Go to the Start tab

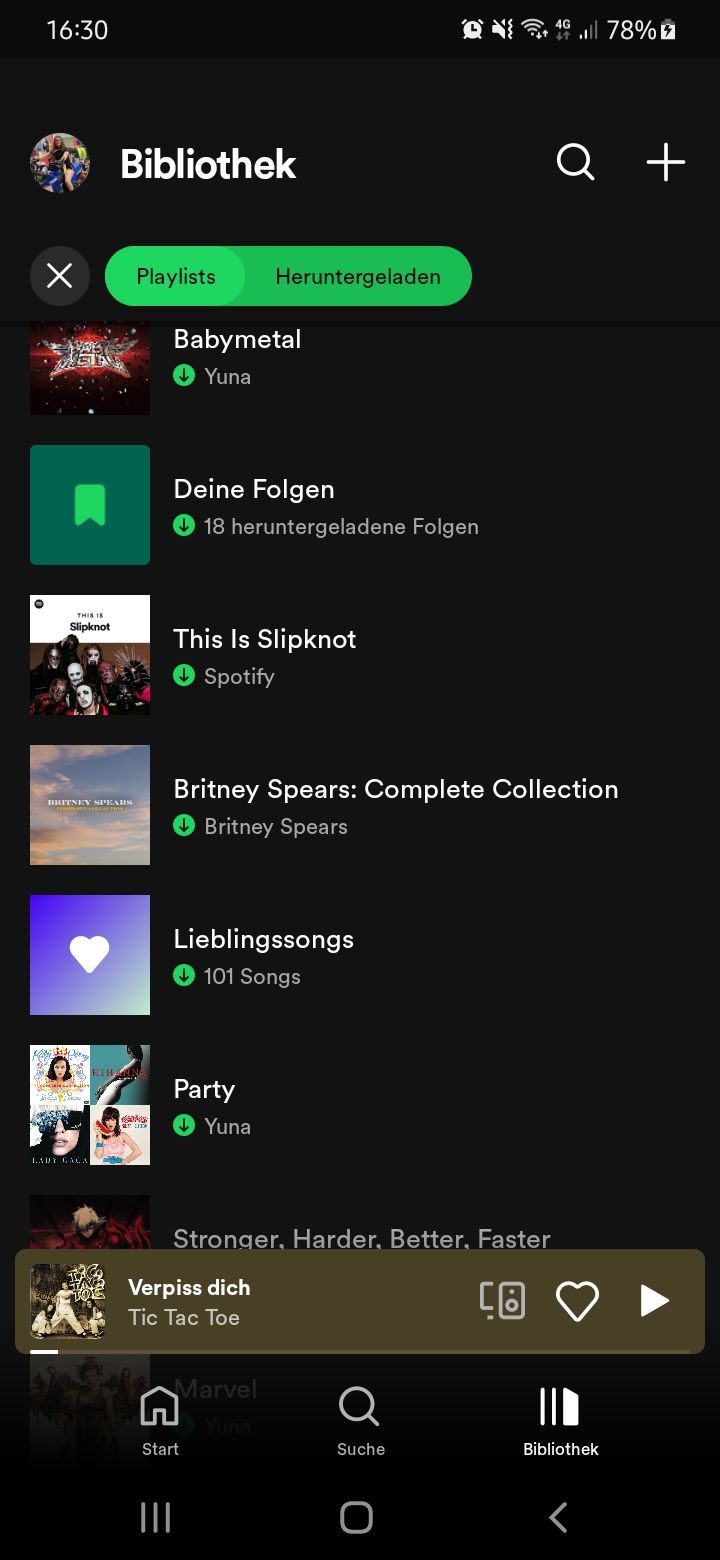[160, 1420]
